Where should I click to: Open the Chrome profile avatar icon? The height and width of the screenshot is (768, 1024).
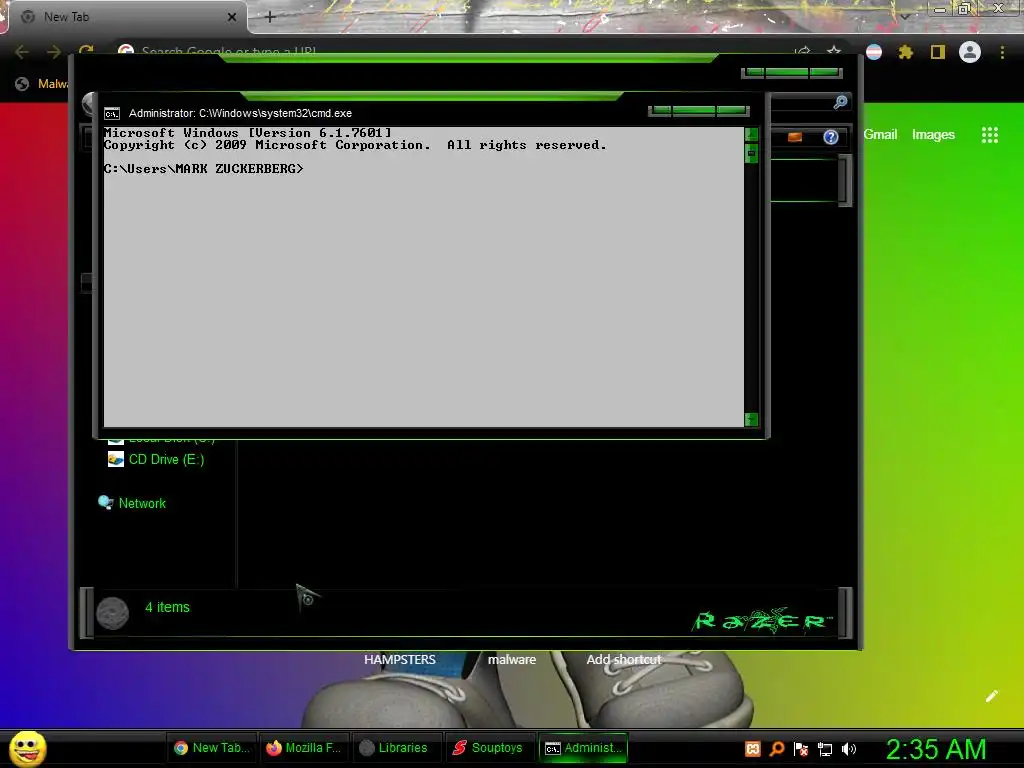click(x=970, y=52)
